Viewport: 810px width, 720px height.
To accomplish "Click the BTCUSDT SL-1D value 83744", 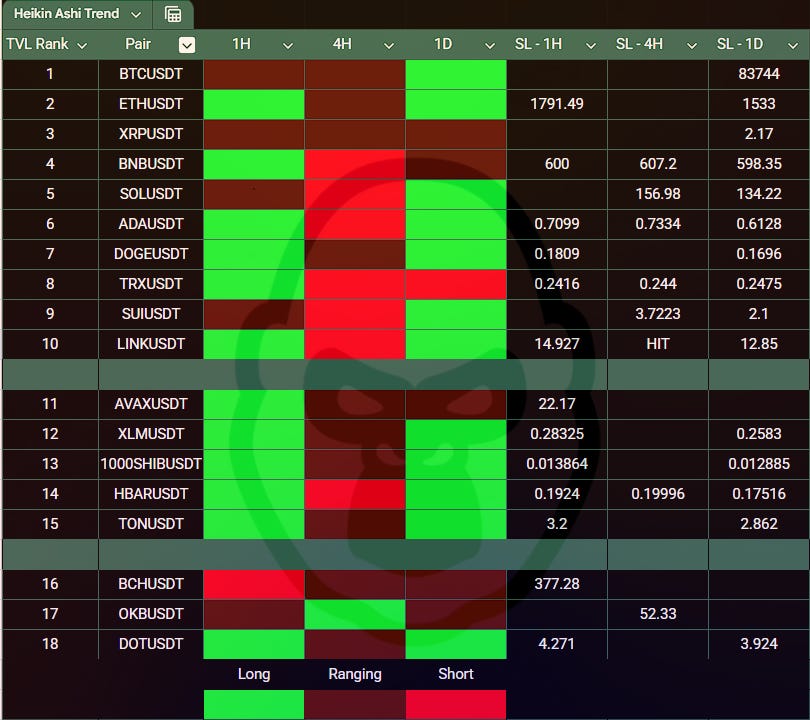I will [x=759, y=74].
